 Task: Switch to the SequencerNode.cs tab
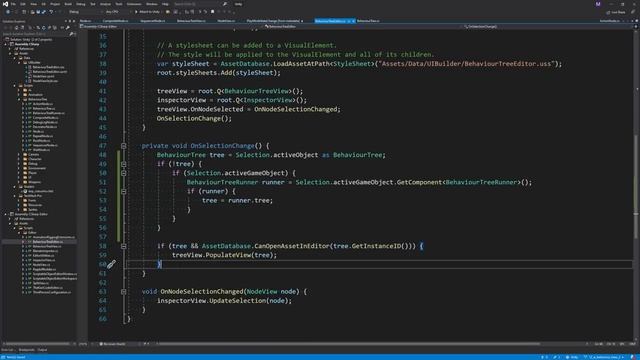click(152, 21)
